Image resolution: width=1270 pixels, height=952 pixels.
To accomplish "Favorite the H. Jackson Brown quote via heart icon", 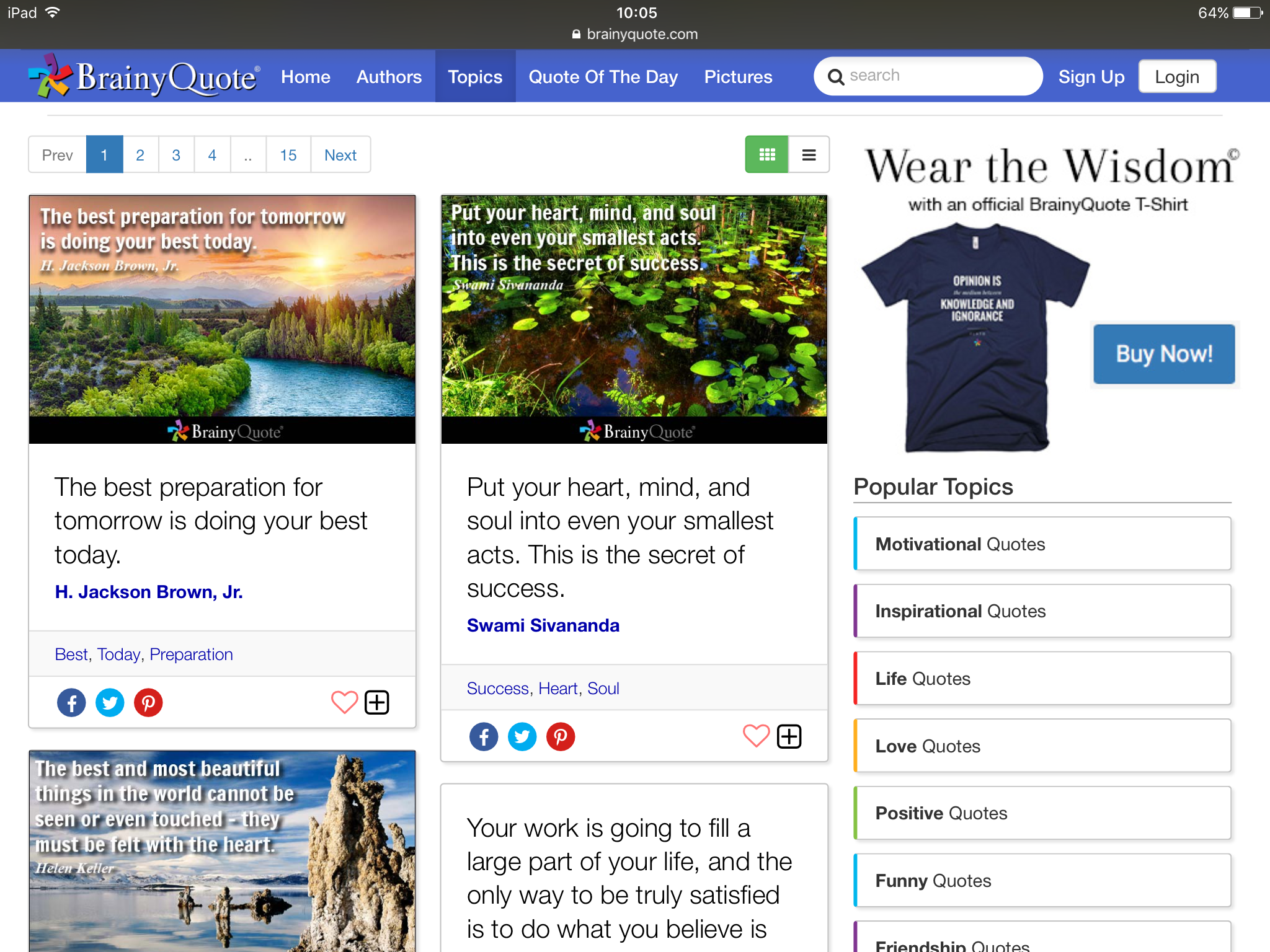I will [344, 702].
